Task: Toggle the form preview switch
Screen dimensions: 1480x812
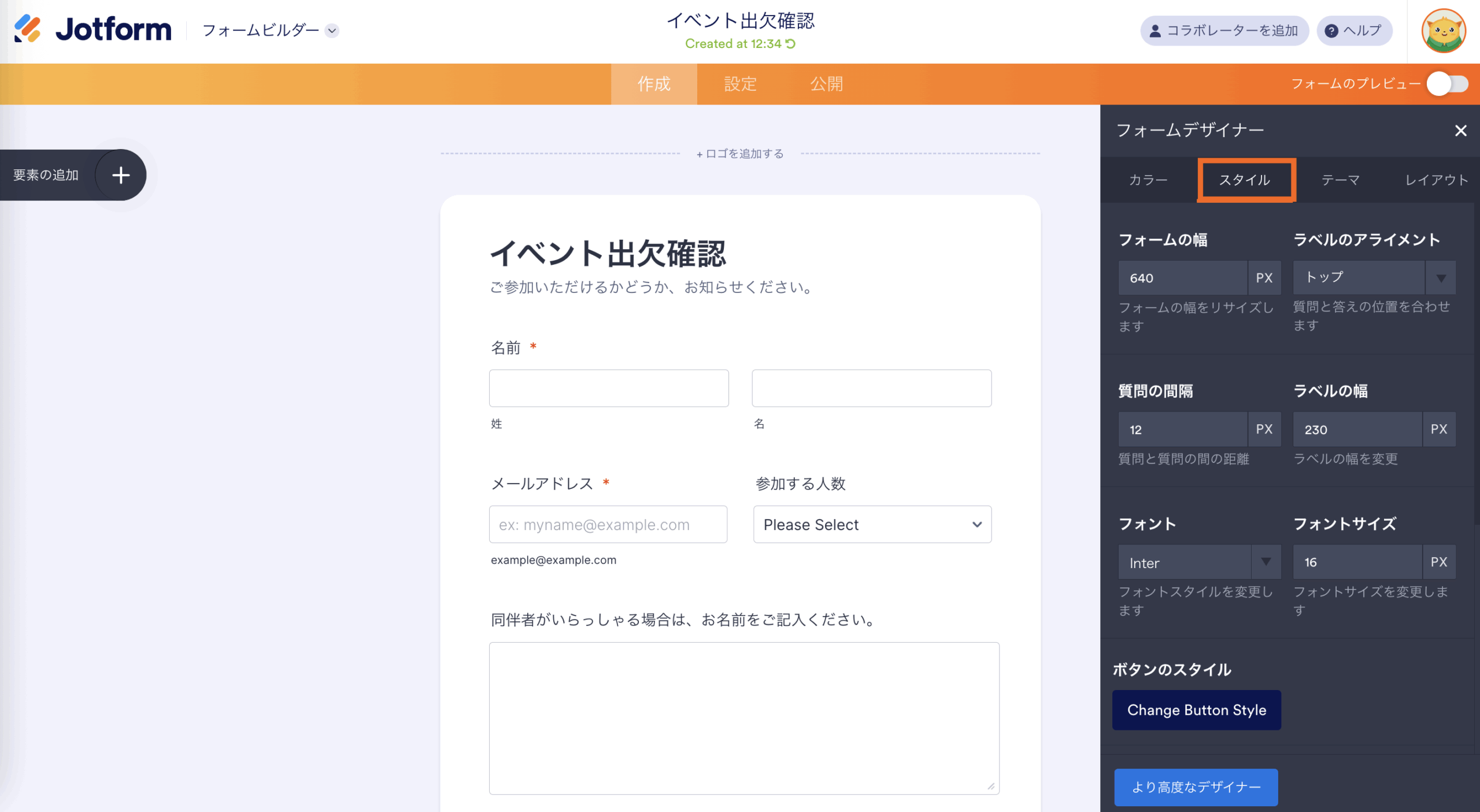Action: 1446,84
